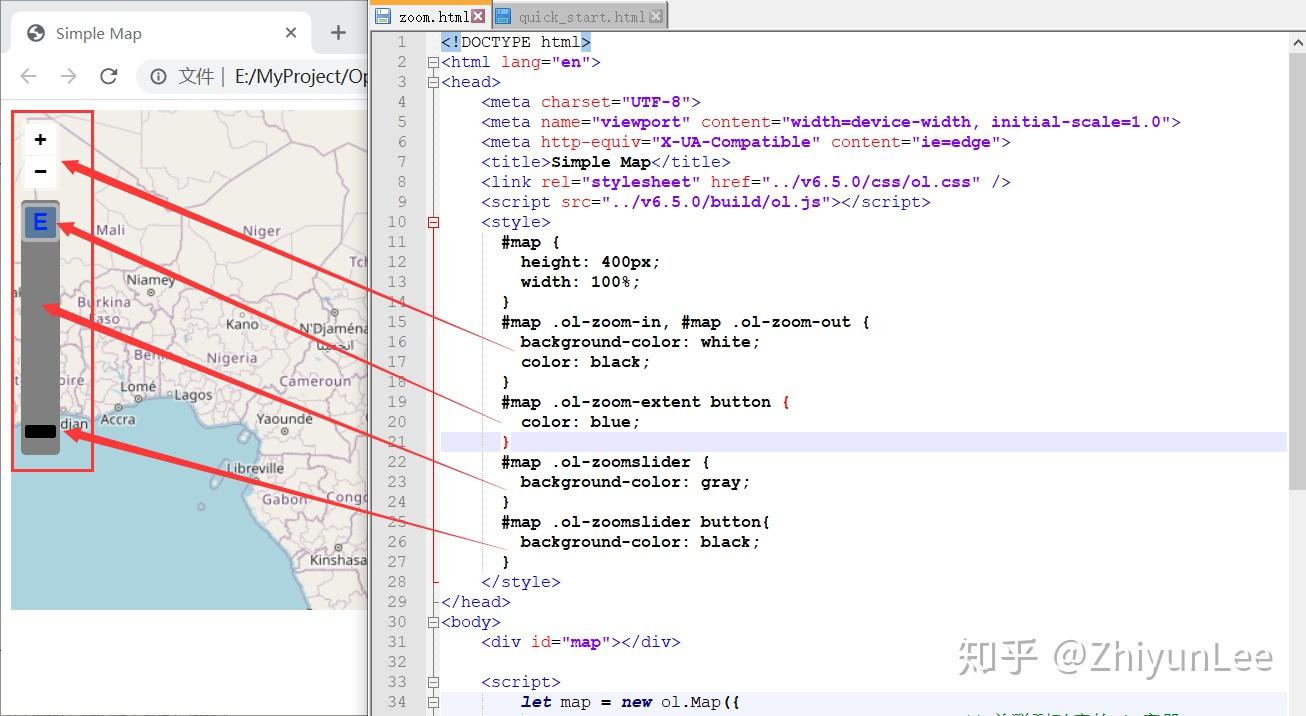Viewport: 1306px width, 716px height.
Task: Collapse the html element fold at line 2
Action: pyautogui.click(x=431, y=61)
